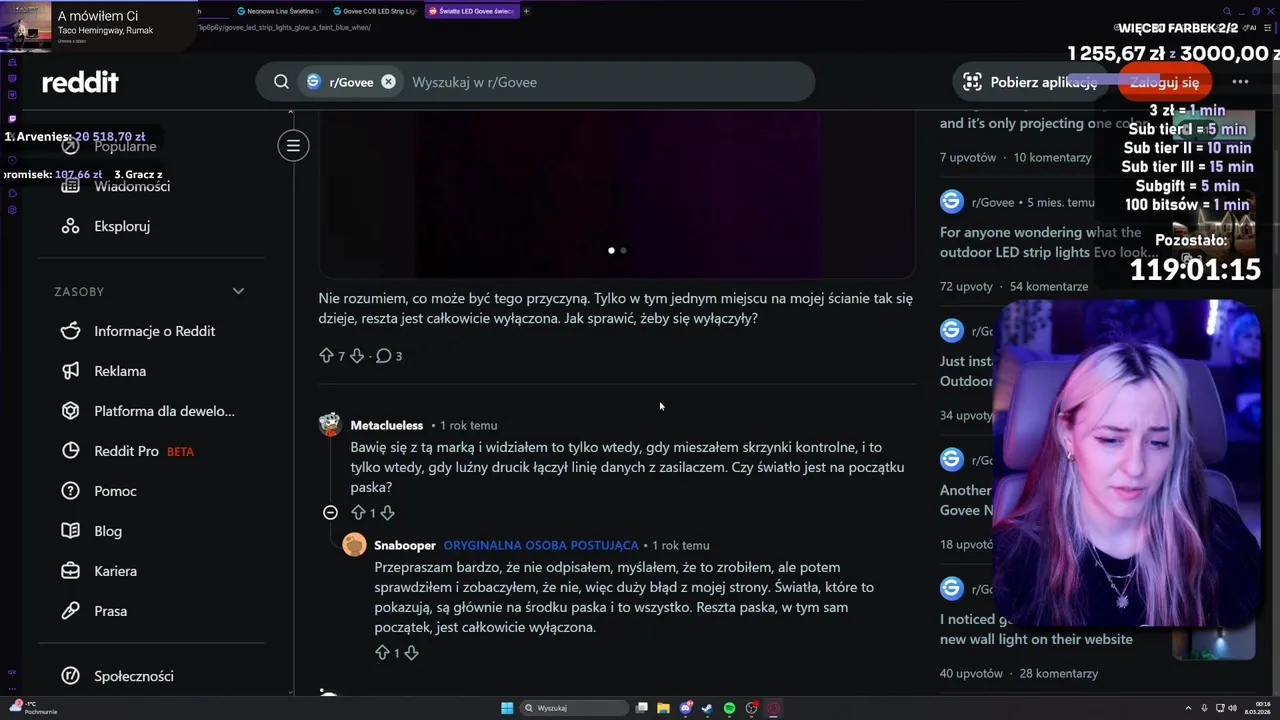Image resolution: width=1280 pixels, height=720 pixels.
Task: Open the three-dots overflow menu
Action: (x=1240, y=82)
